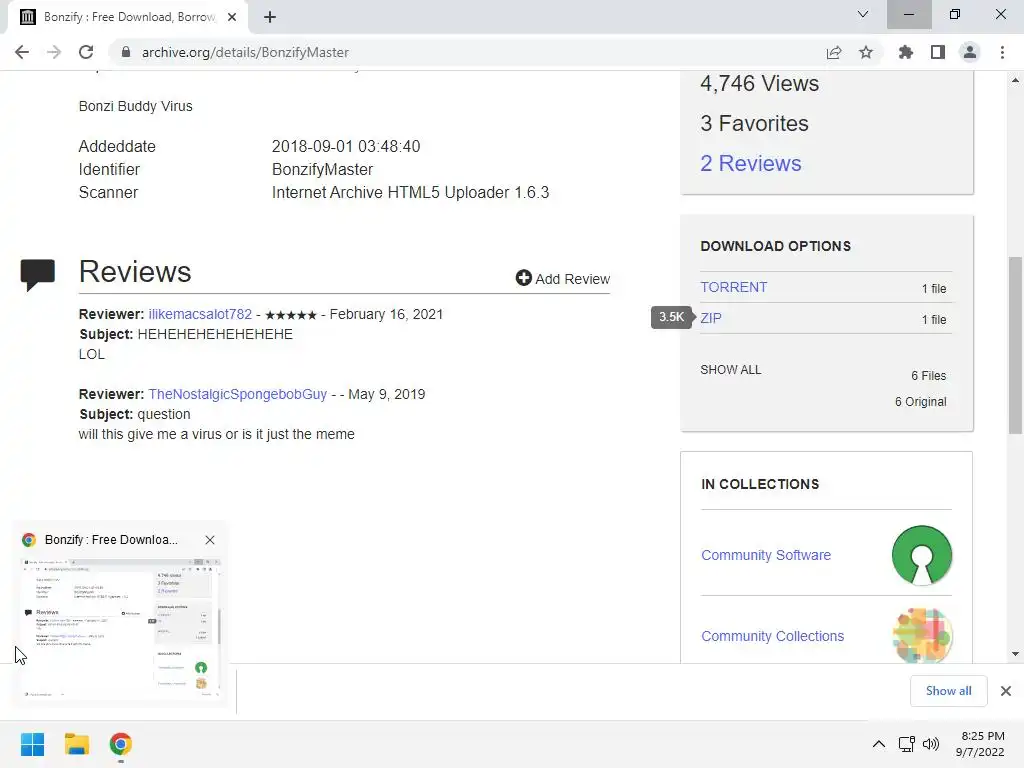Reload the archive.org page
The height and width of the screenshot is (768, 1024).
click(86, 52)
